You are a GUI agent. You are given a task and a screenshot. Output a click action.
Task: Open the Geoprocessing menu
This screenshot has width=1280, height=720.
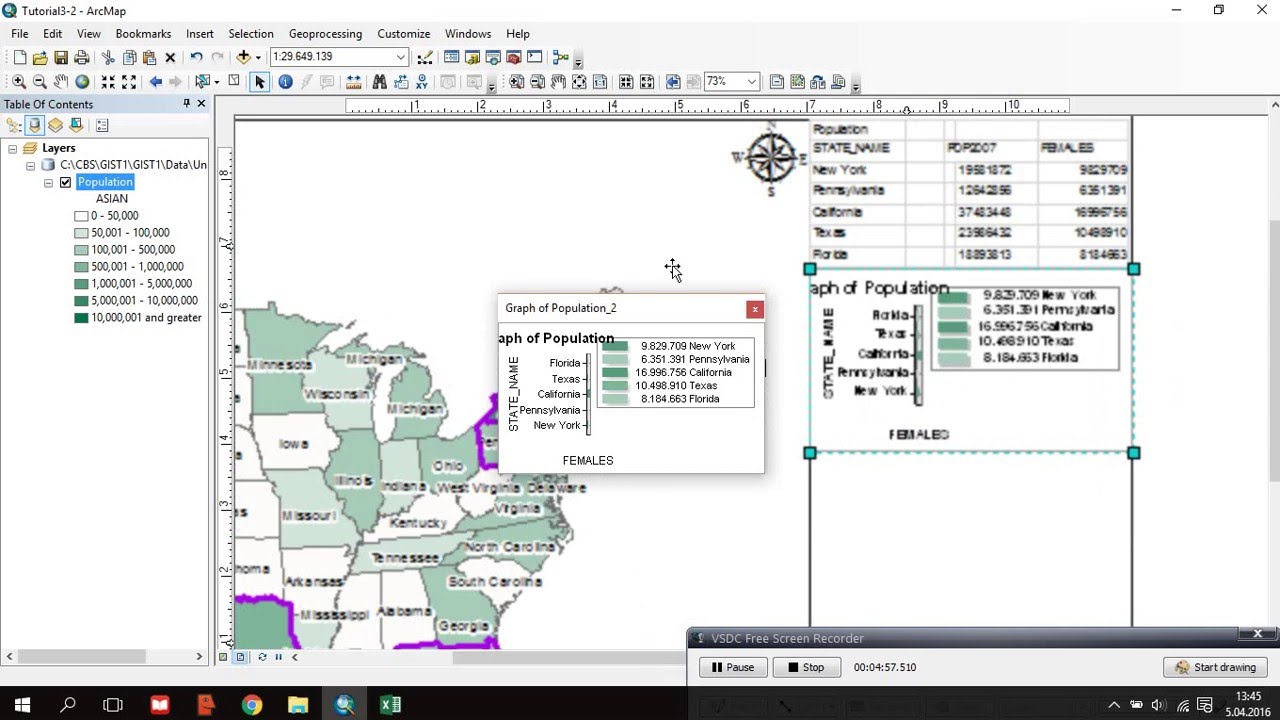(x=325, y=34)
